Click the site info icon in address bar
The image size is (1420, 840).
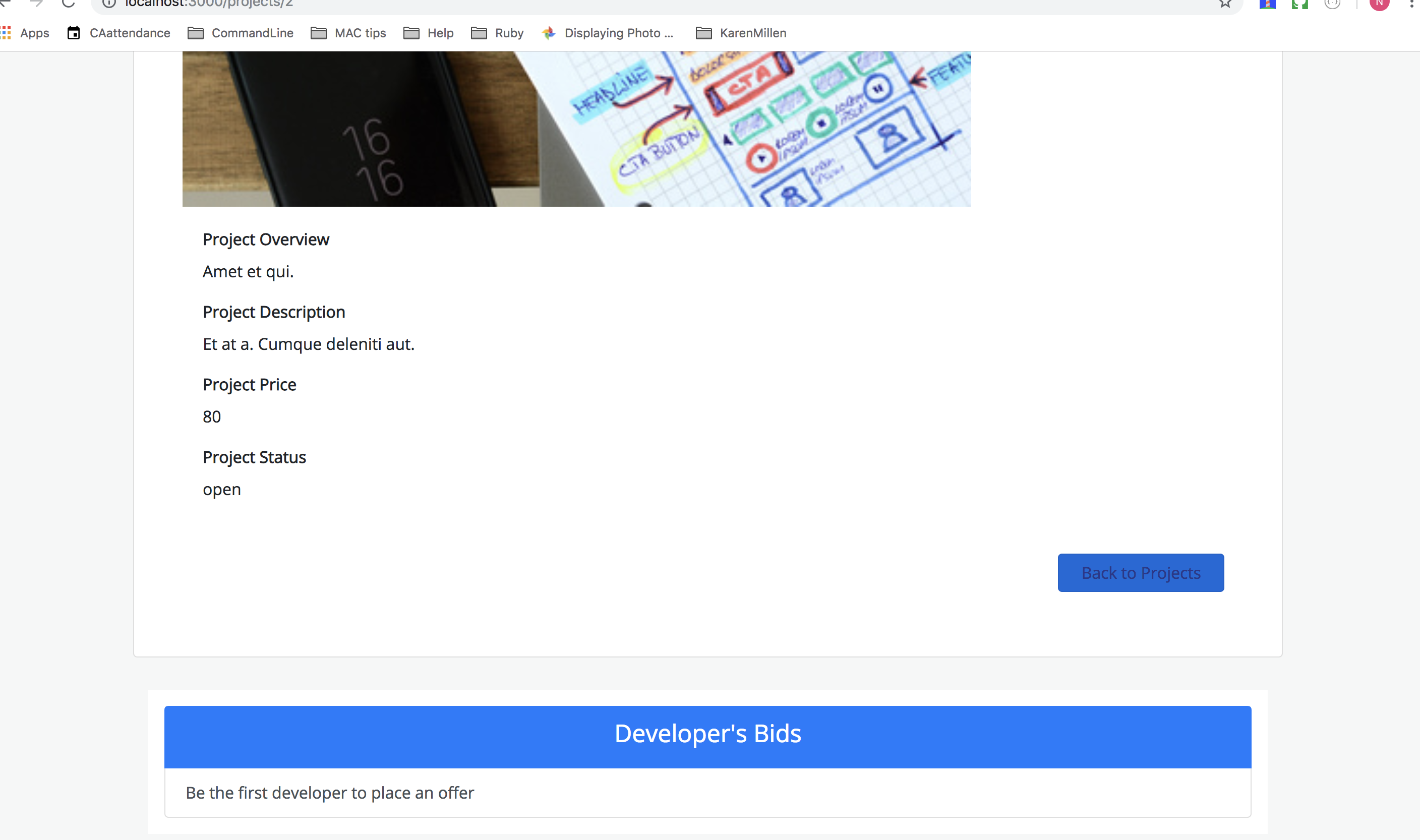coord(109,4)
